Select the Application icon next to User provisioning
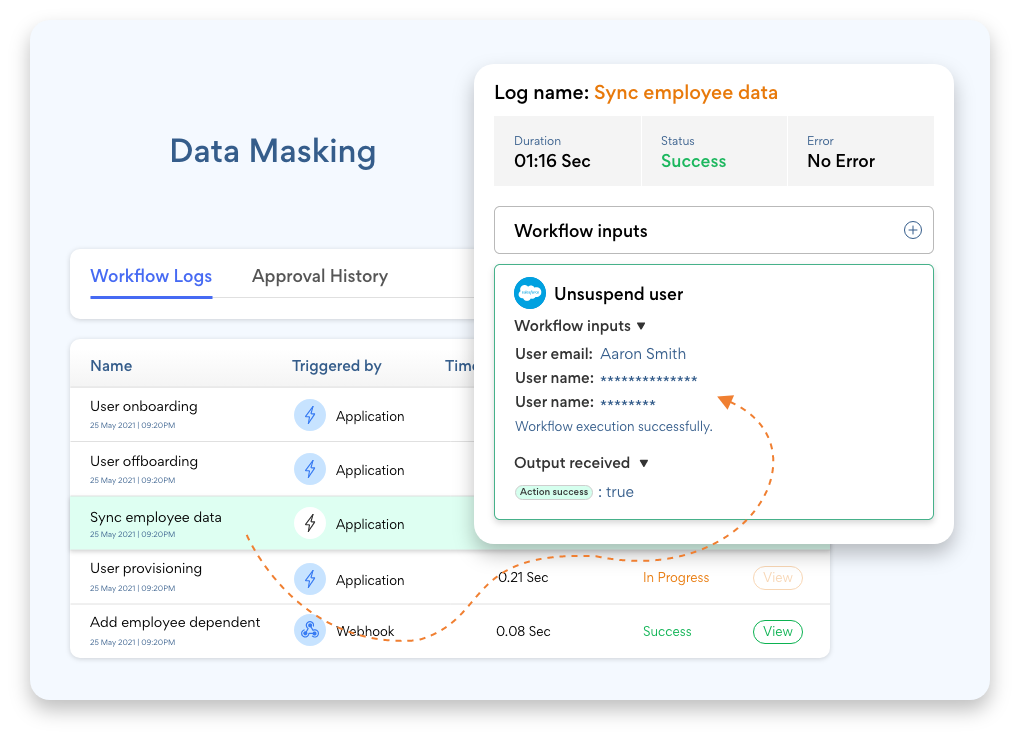 point(310,578)
